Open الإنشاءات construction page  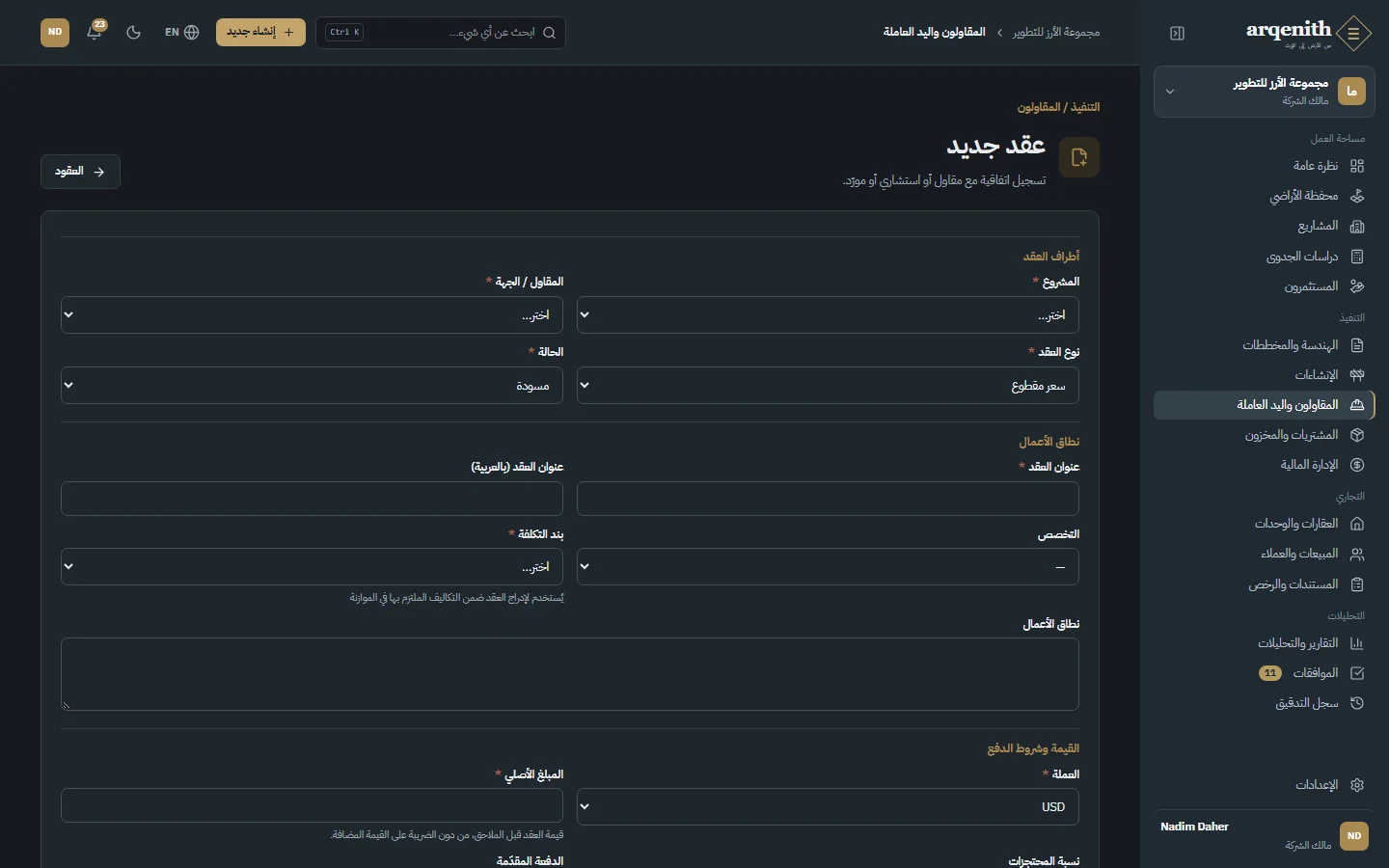[1264, 375]
